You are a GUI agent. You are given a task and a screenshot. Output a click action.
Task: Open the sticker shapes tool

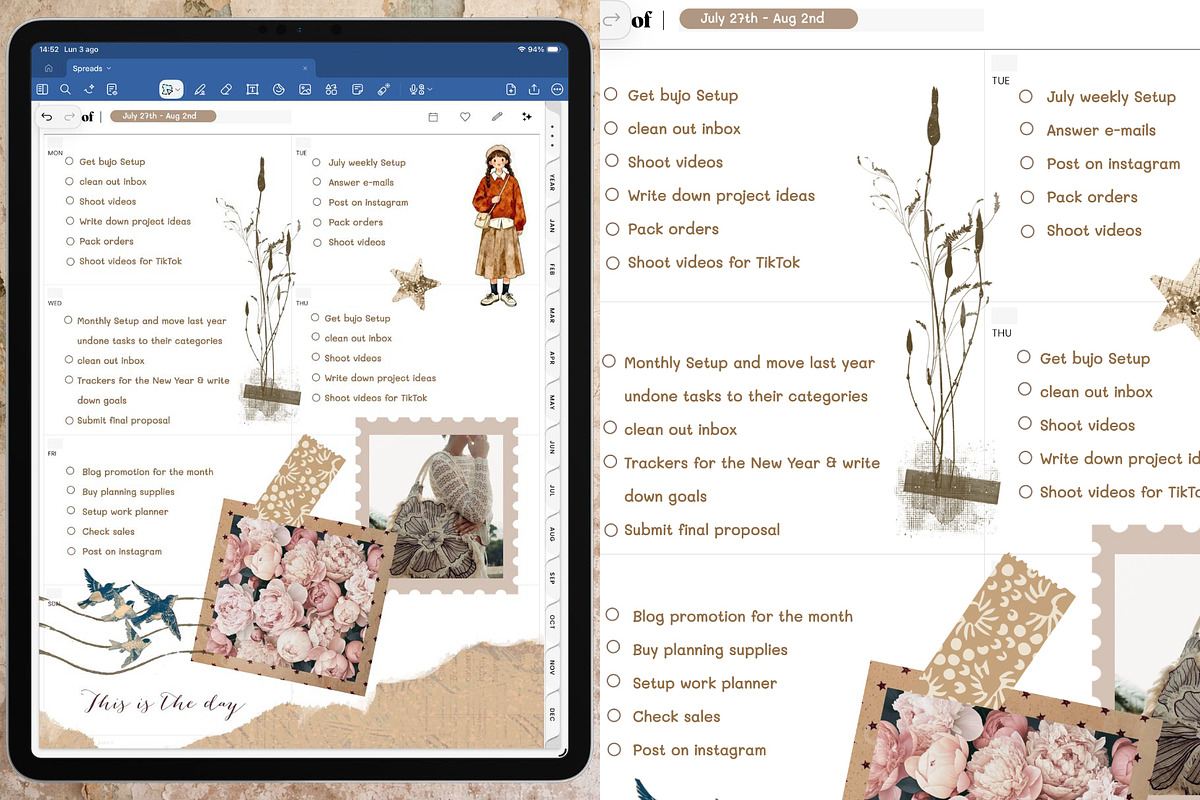(x=278, y=89)
